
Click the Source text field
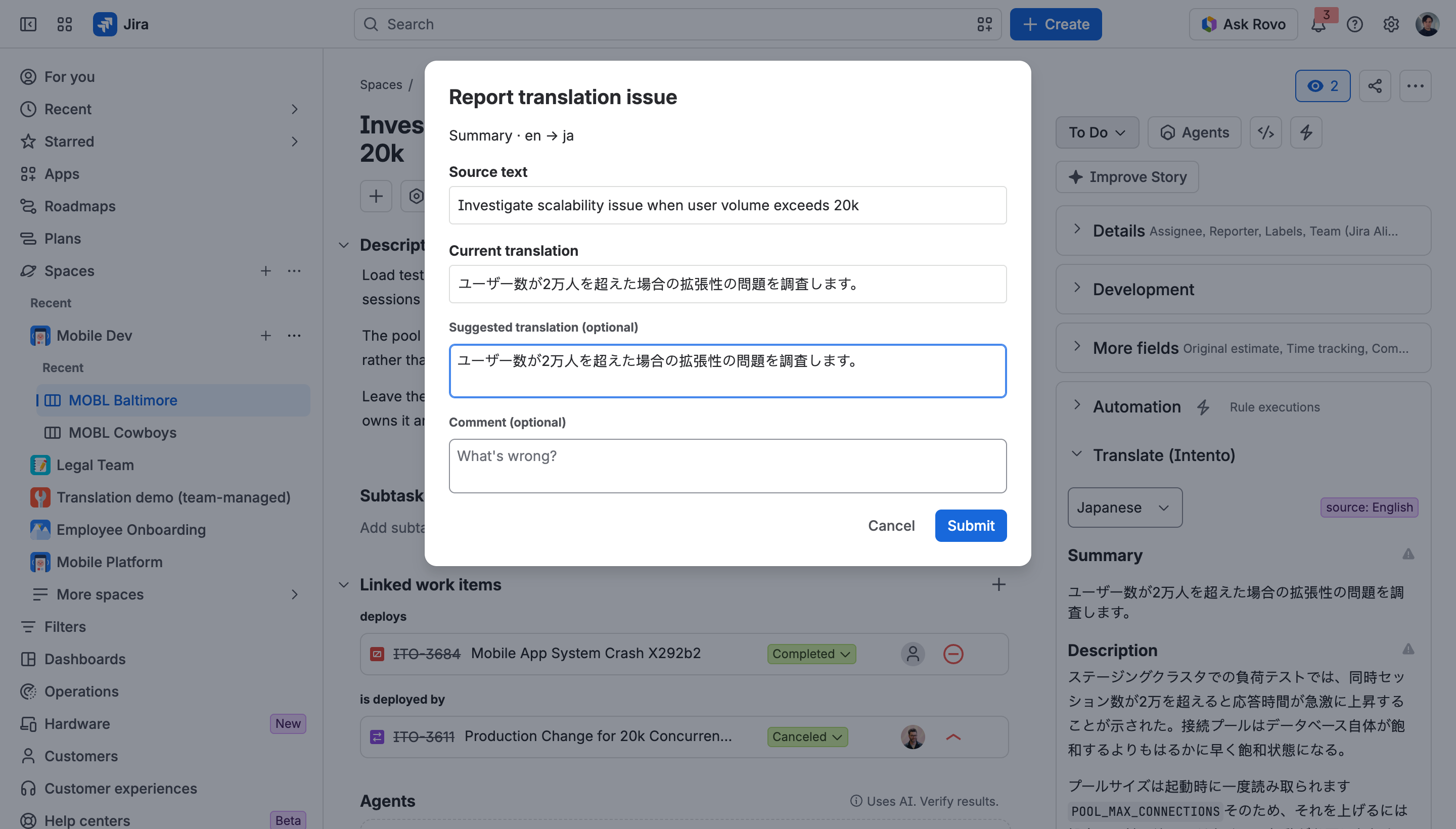coord(727,205)
